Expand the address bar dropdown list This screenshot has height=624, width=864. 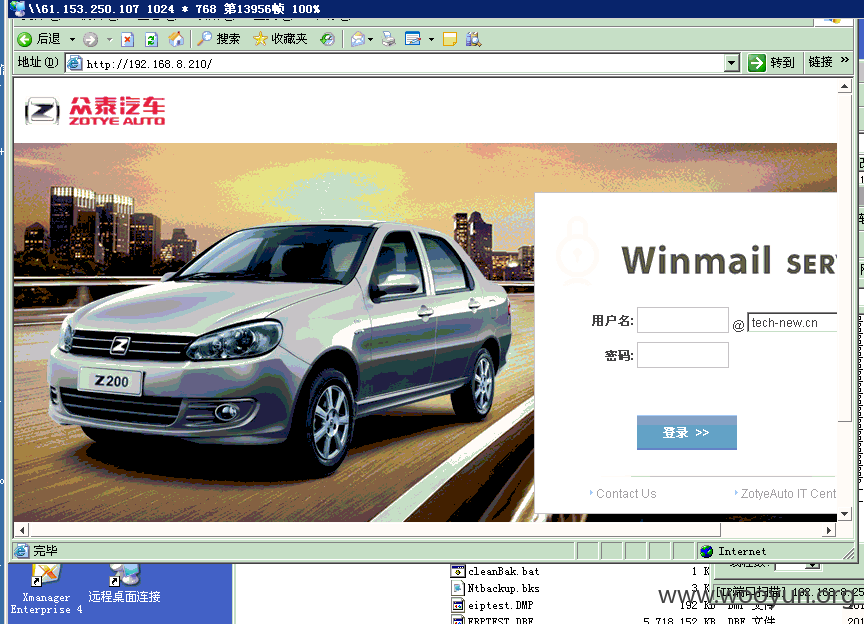731,63
